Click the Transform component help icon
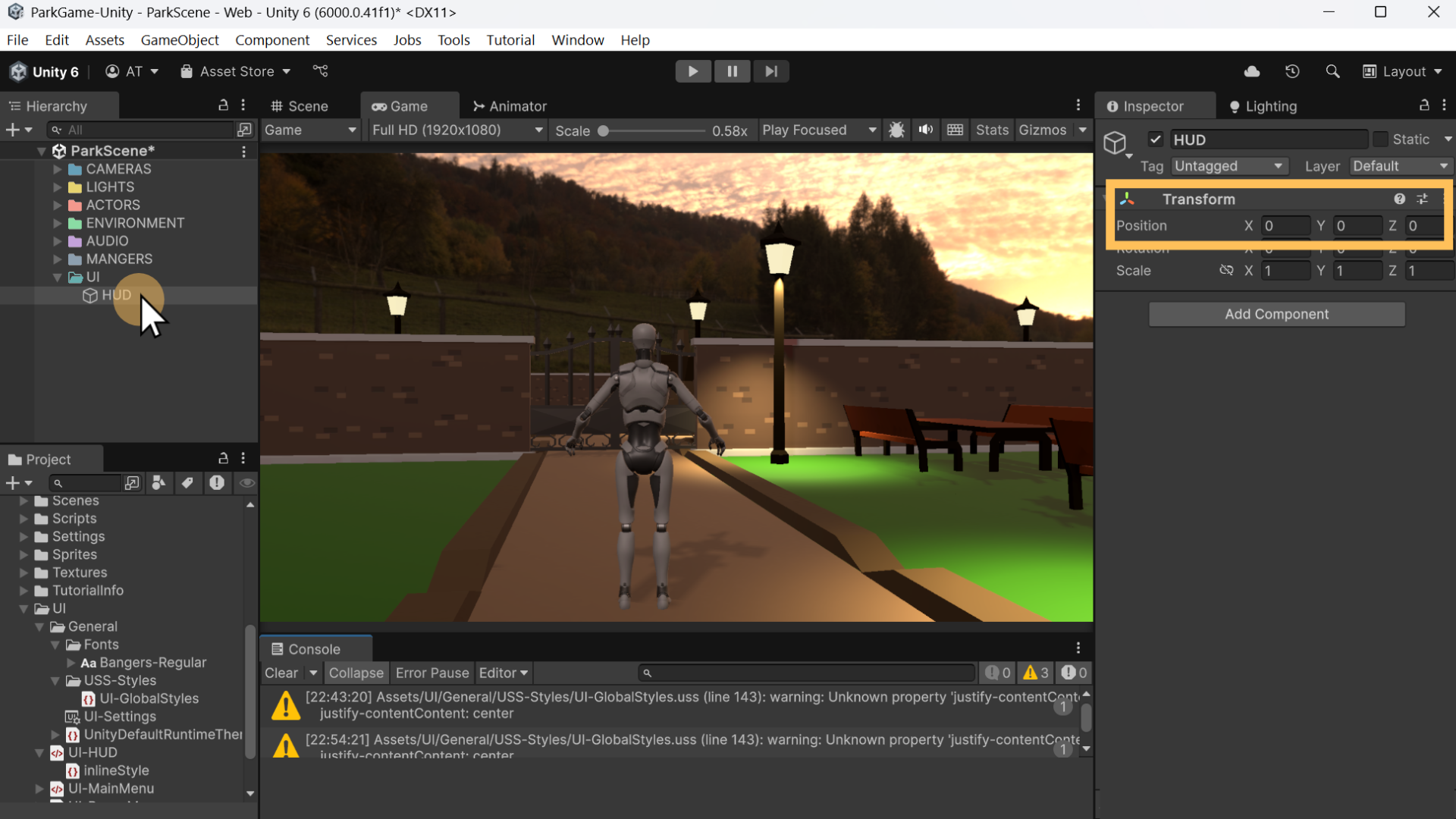 (x=1399, y=198)
